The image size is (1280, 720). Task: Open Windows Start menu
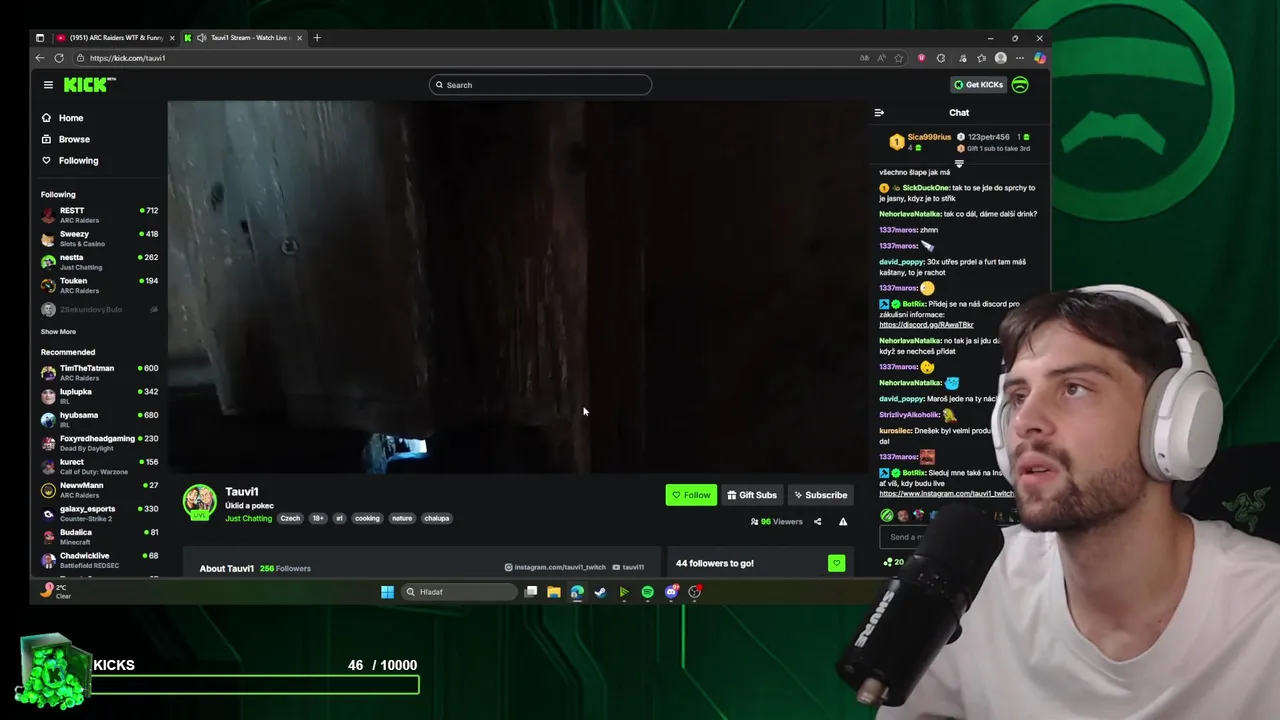(387, 592)
